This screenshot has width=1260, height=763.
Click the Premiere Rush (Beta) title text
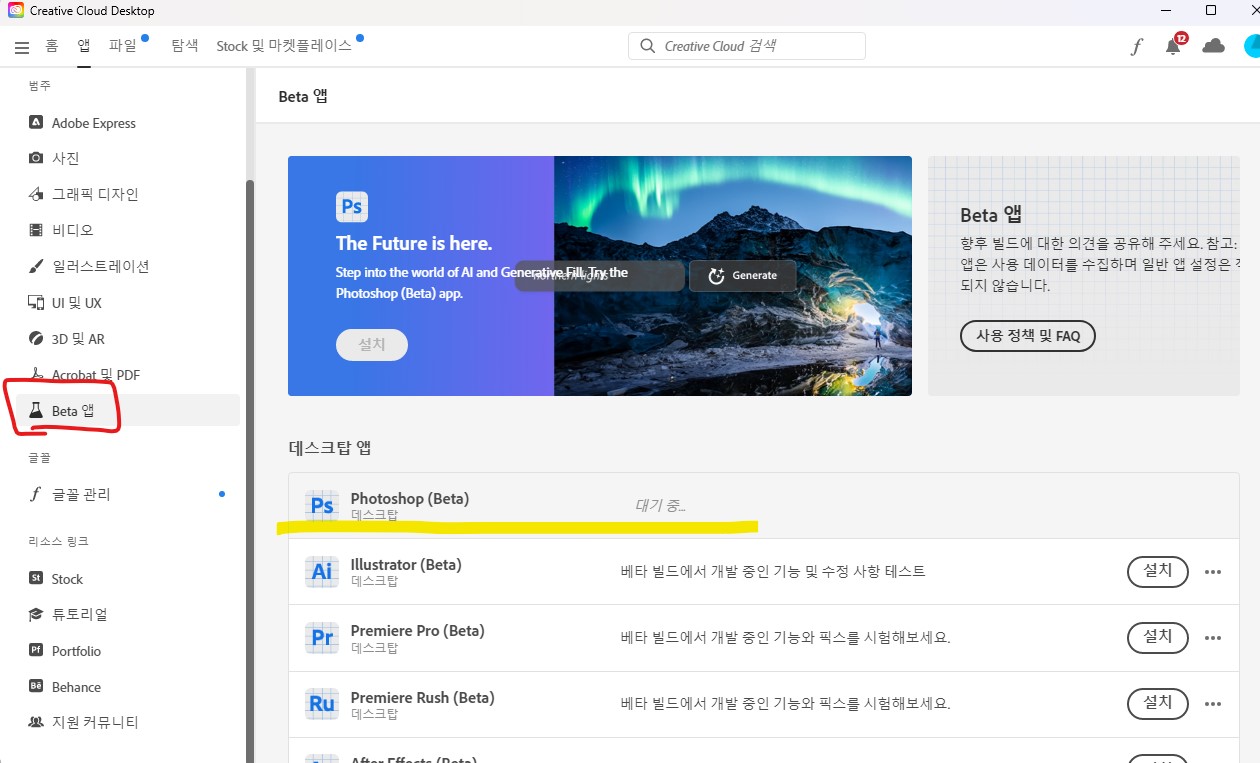pos(422,697)
